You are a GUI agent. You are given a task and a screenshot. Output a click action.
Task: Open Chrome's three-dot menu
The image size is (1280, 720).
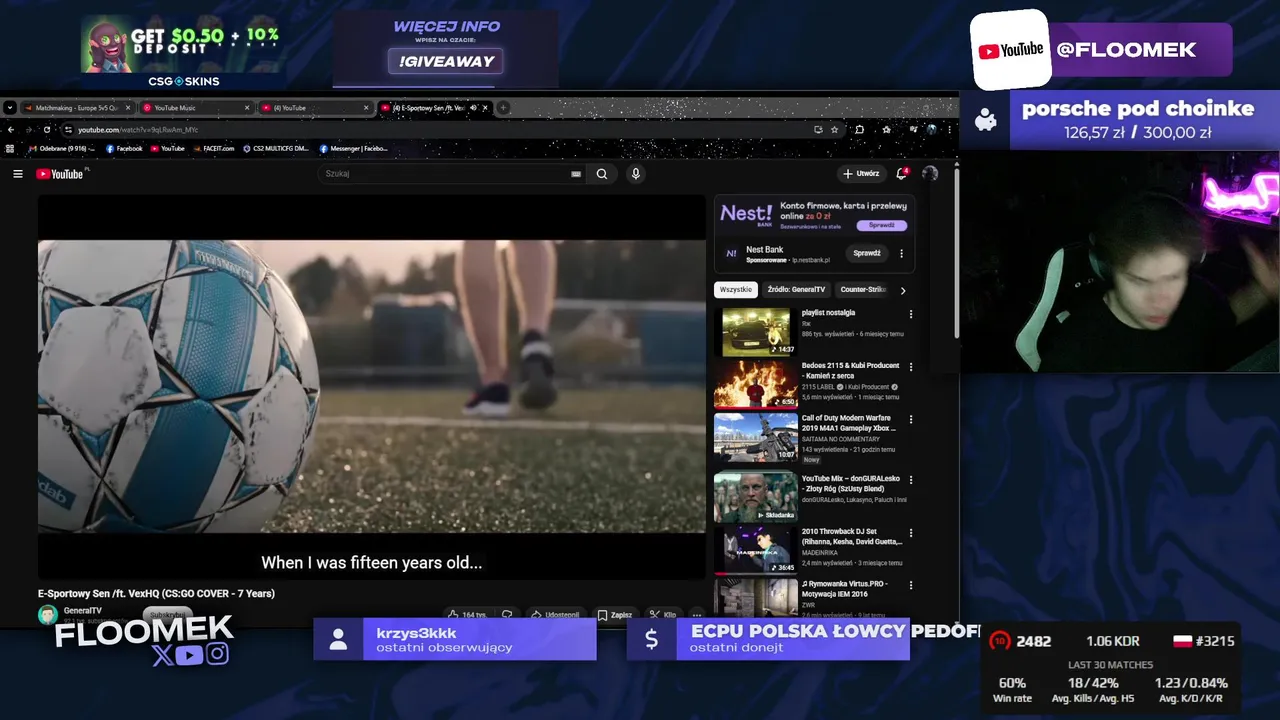point(950,129)
